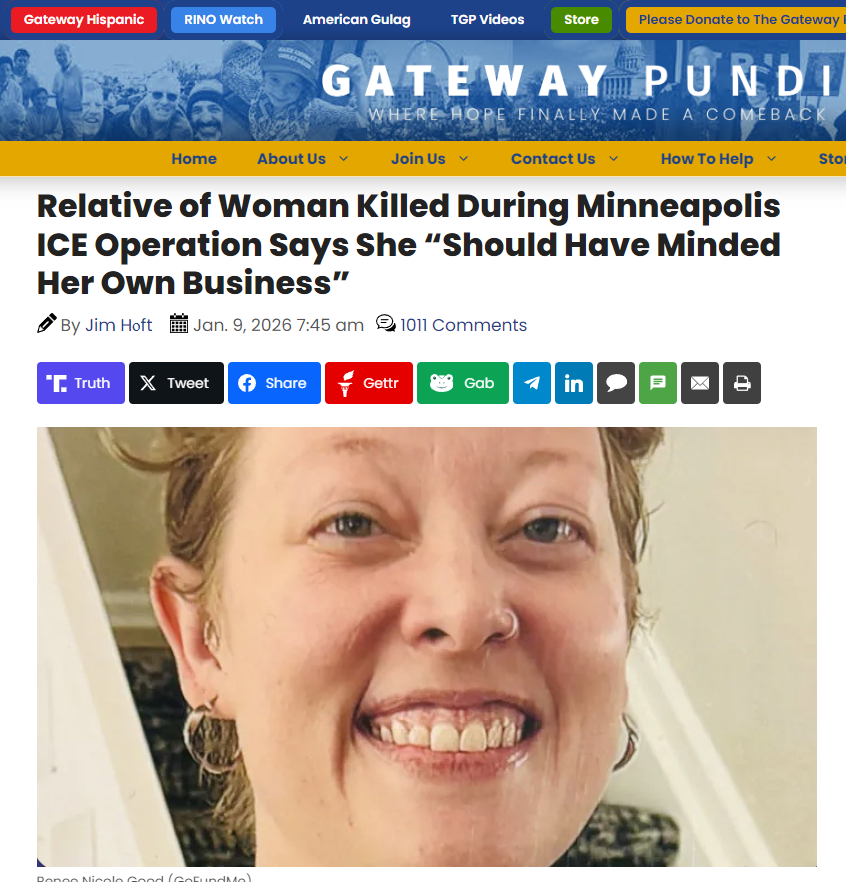This screenshot has width=846, height=882.
Task: Share via the Gettr button
Action: pyautogui.click(x=369, y=383)
